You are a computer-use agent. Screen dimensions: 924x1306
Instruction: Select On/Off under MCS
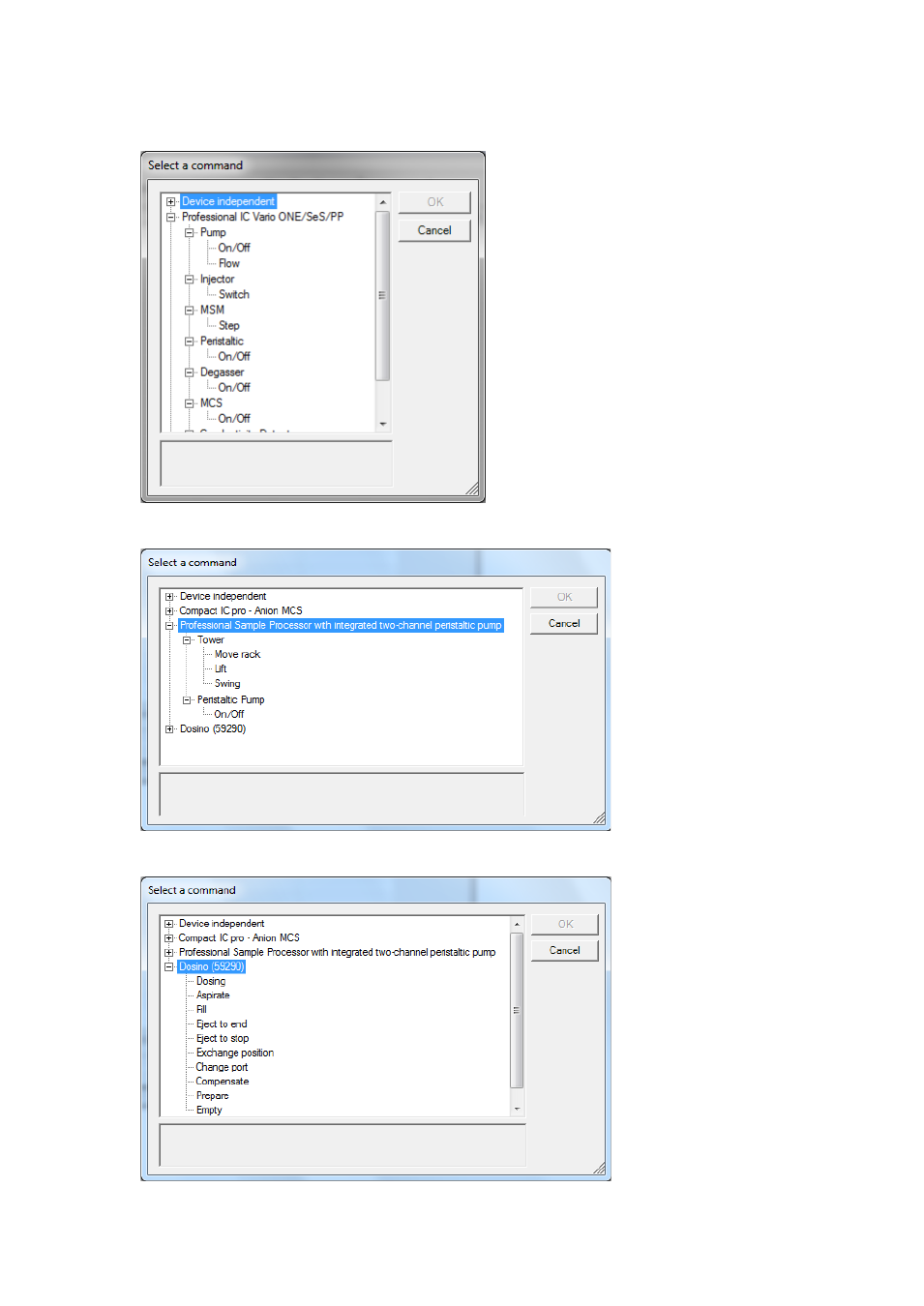click(x=234, y=419)
